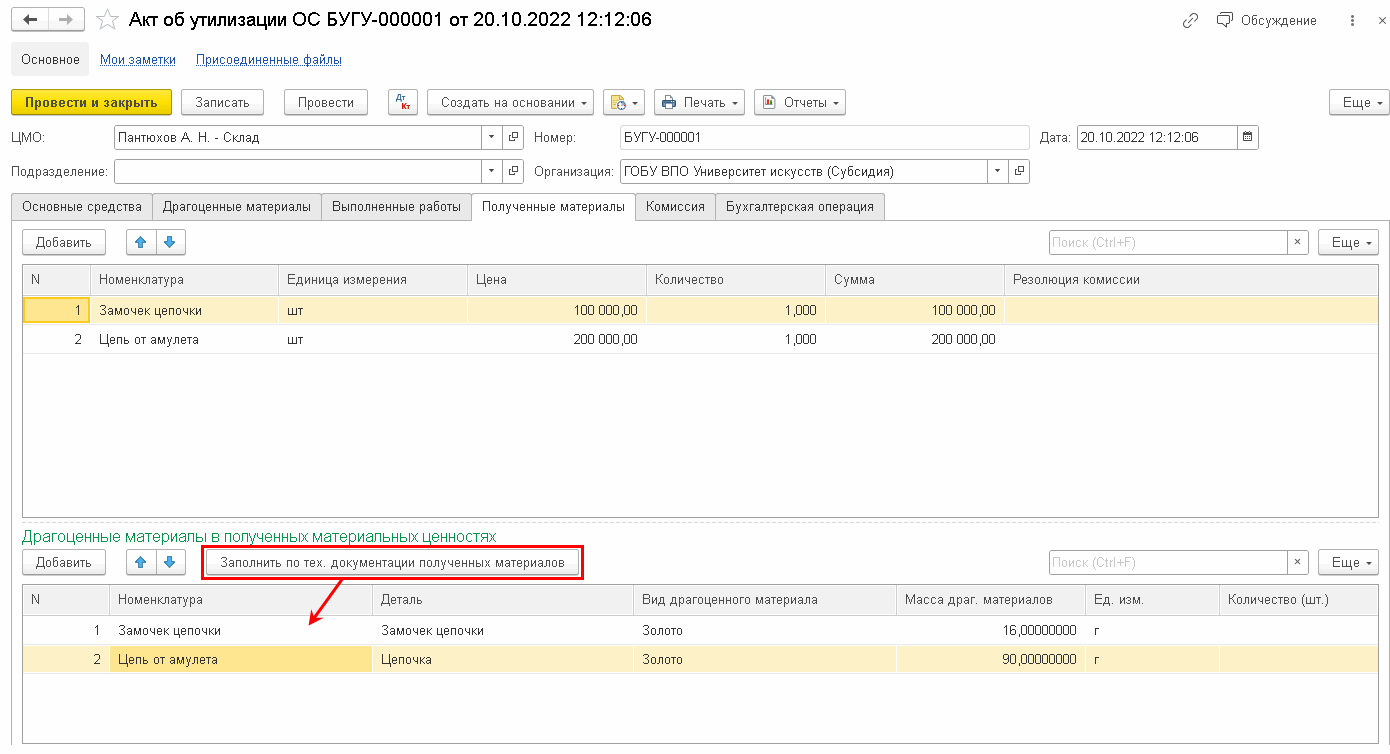Click Заполнить по тех. документации полученных материалов
This screenshot has height=754, width=1390.
coord(392,563)
